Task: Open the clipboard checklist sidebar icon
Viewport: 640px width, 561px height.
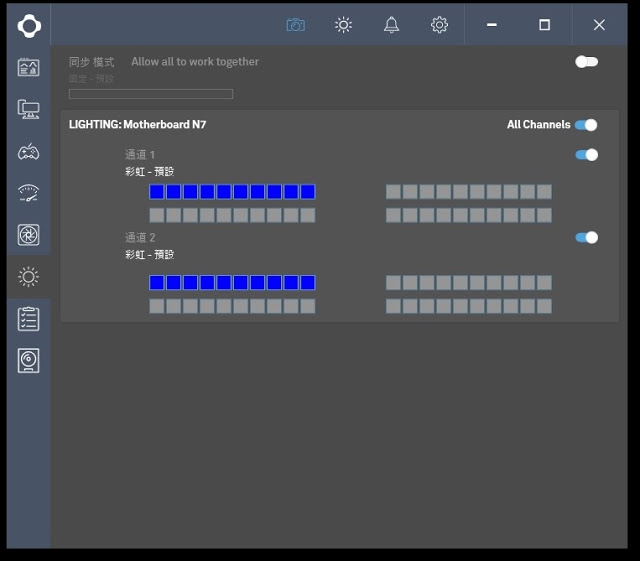Action: pos(29,319)
